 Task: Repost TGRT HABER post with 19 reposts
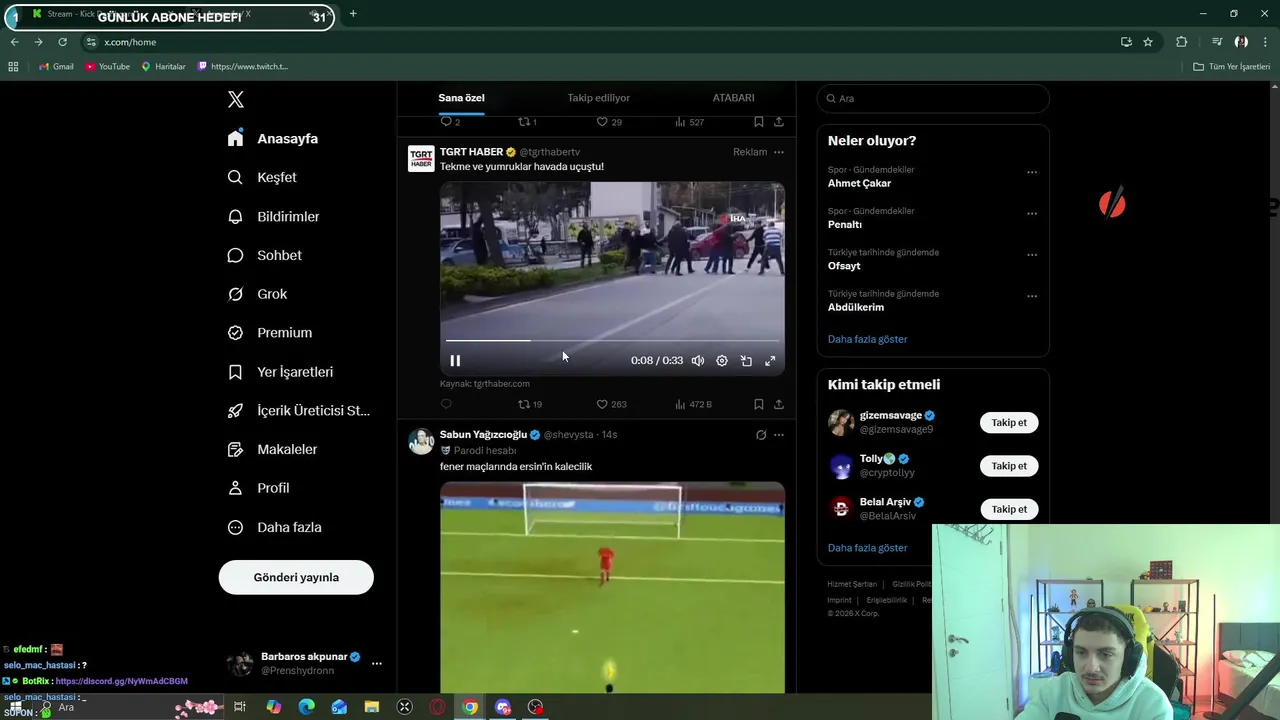point(529,404)
